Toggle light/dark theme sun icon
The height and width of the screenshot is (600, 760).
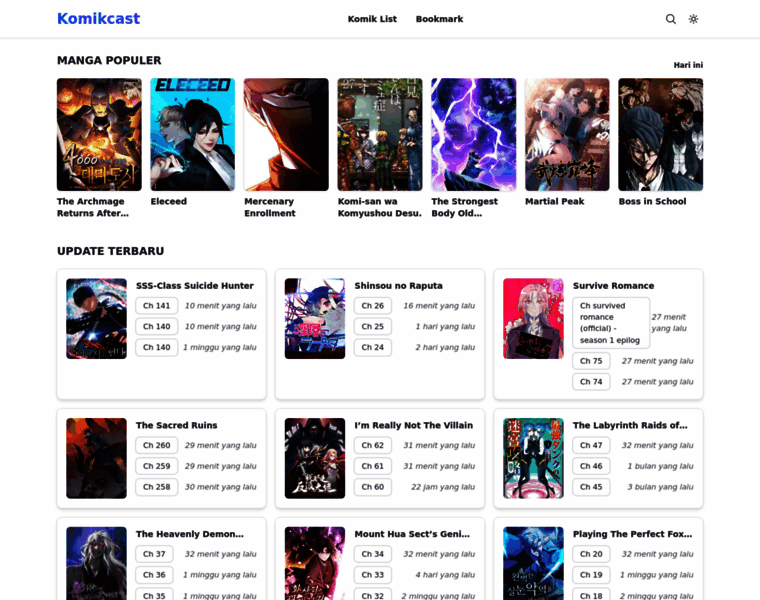point(693,19)
